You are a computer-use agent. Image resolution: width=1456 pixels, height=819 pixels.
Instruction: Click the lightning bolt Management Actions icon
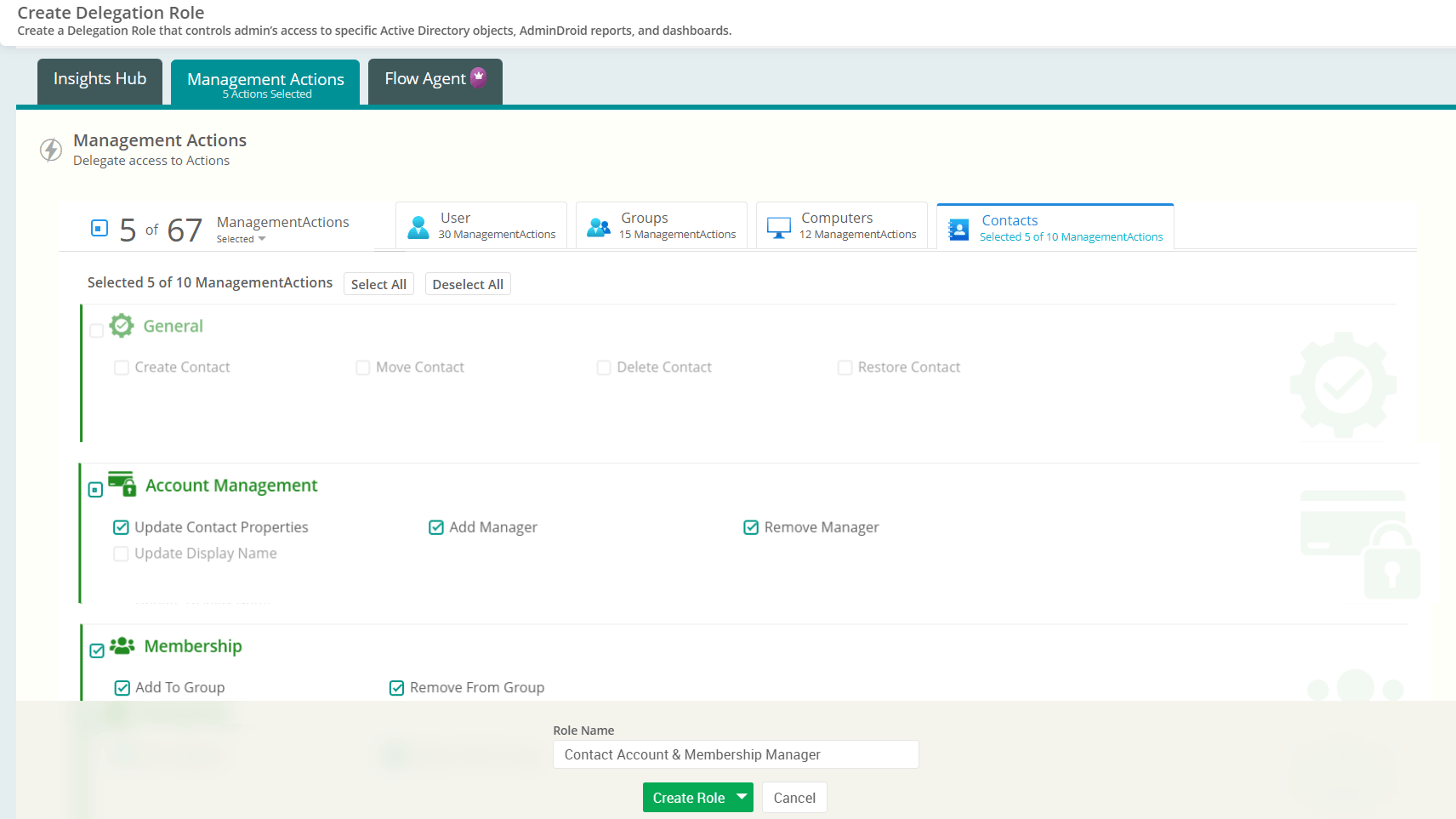[51, 150]
